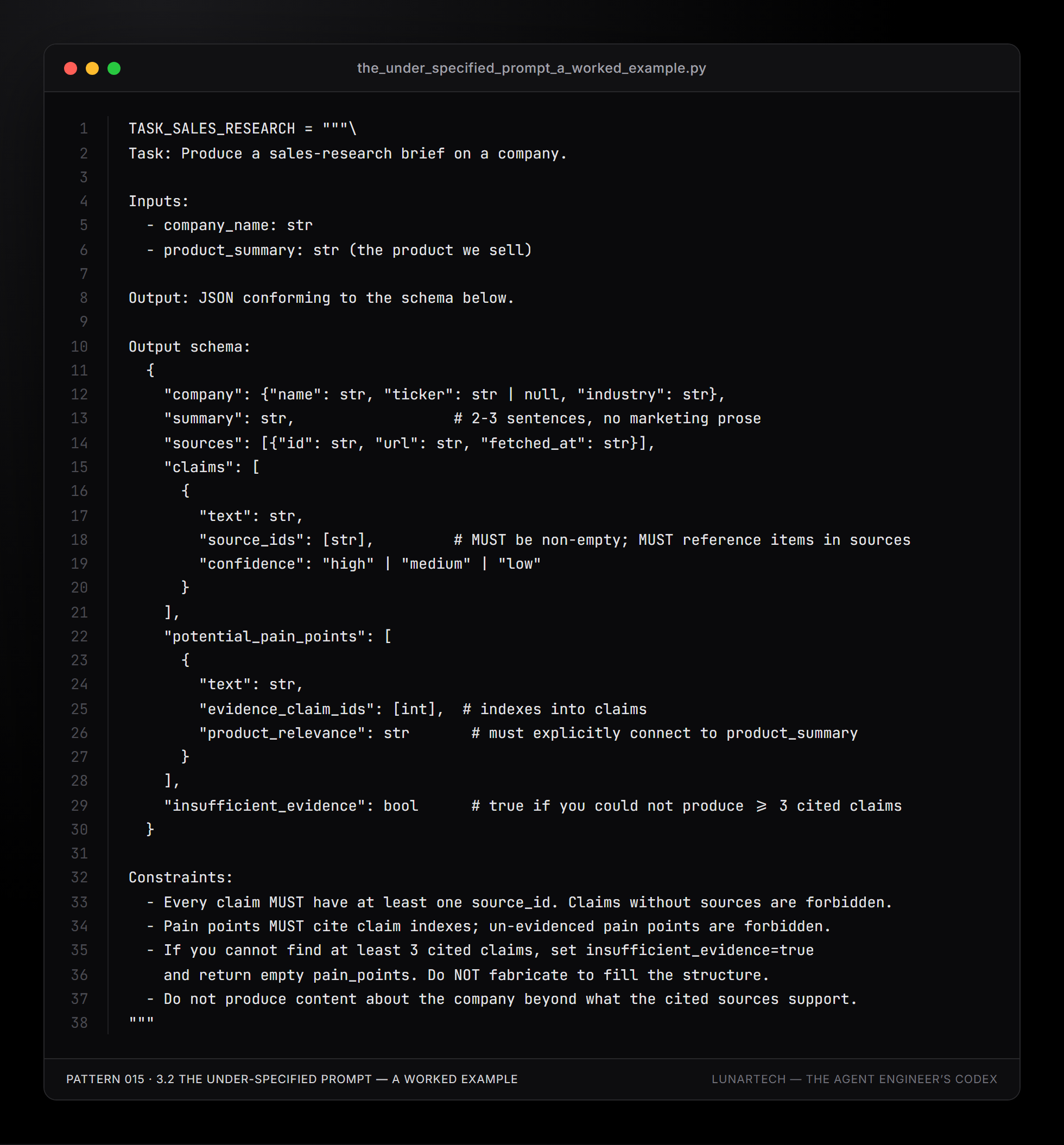1064x1145 pixels.
Task: Click the line 'Task: Produce a sales-research brief'
Action: (347, 154)
